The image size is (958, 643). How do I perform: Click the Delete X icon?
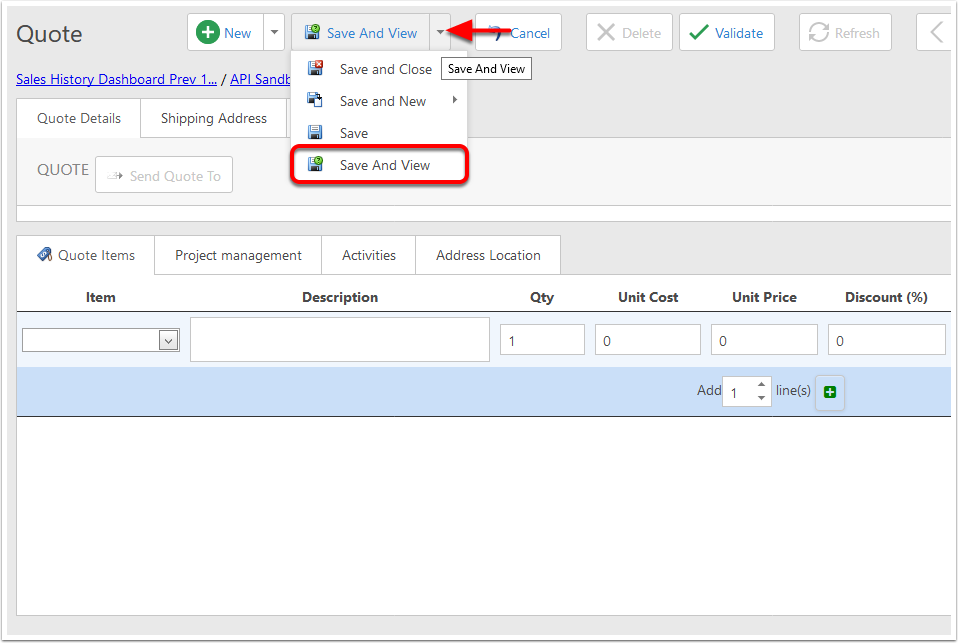click(x=605, y=32)
